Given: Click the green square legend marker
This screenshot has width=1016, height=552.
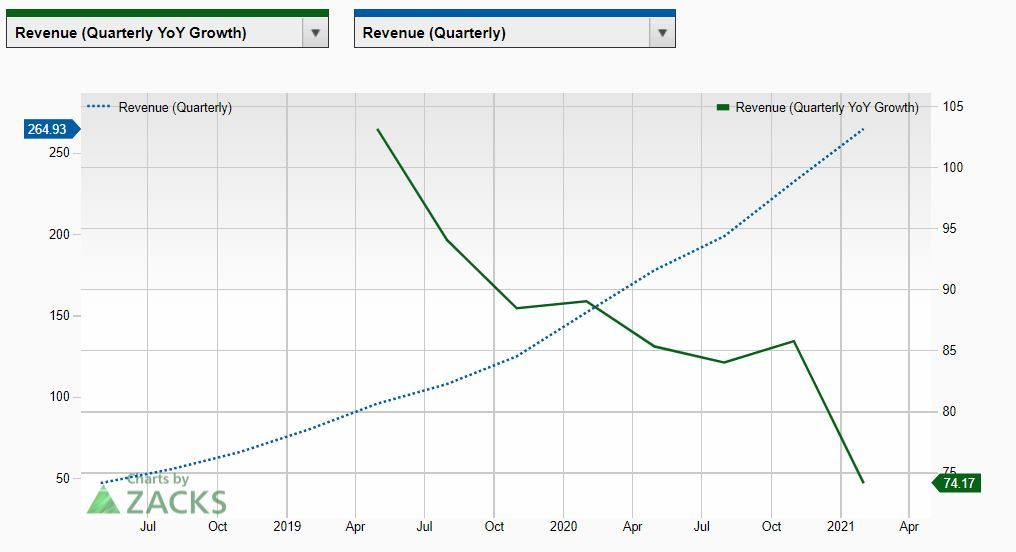Looking at the screenshot, I should coord(723,107).
